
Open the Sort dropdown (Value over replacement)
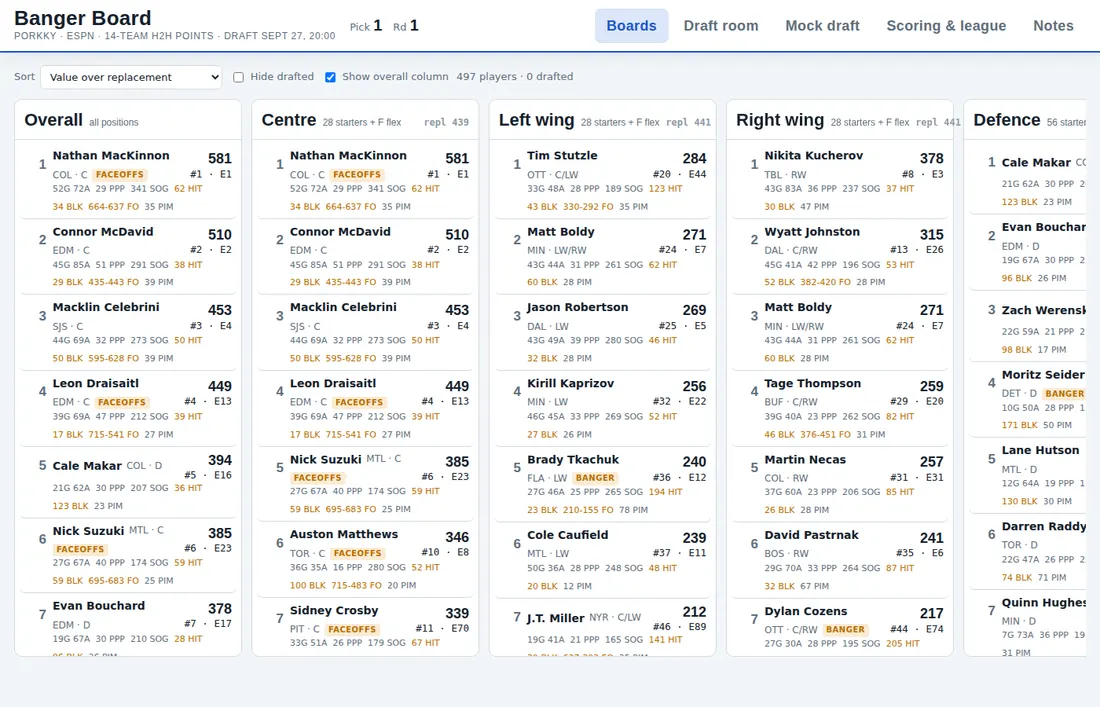point(131,77)
